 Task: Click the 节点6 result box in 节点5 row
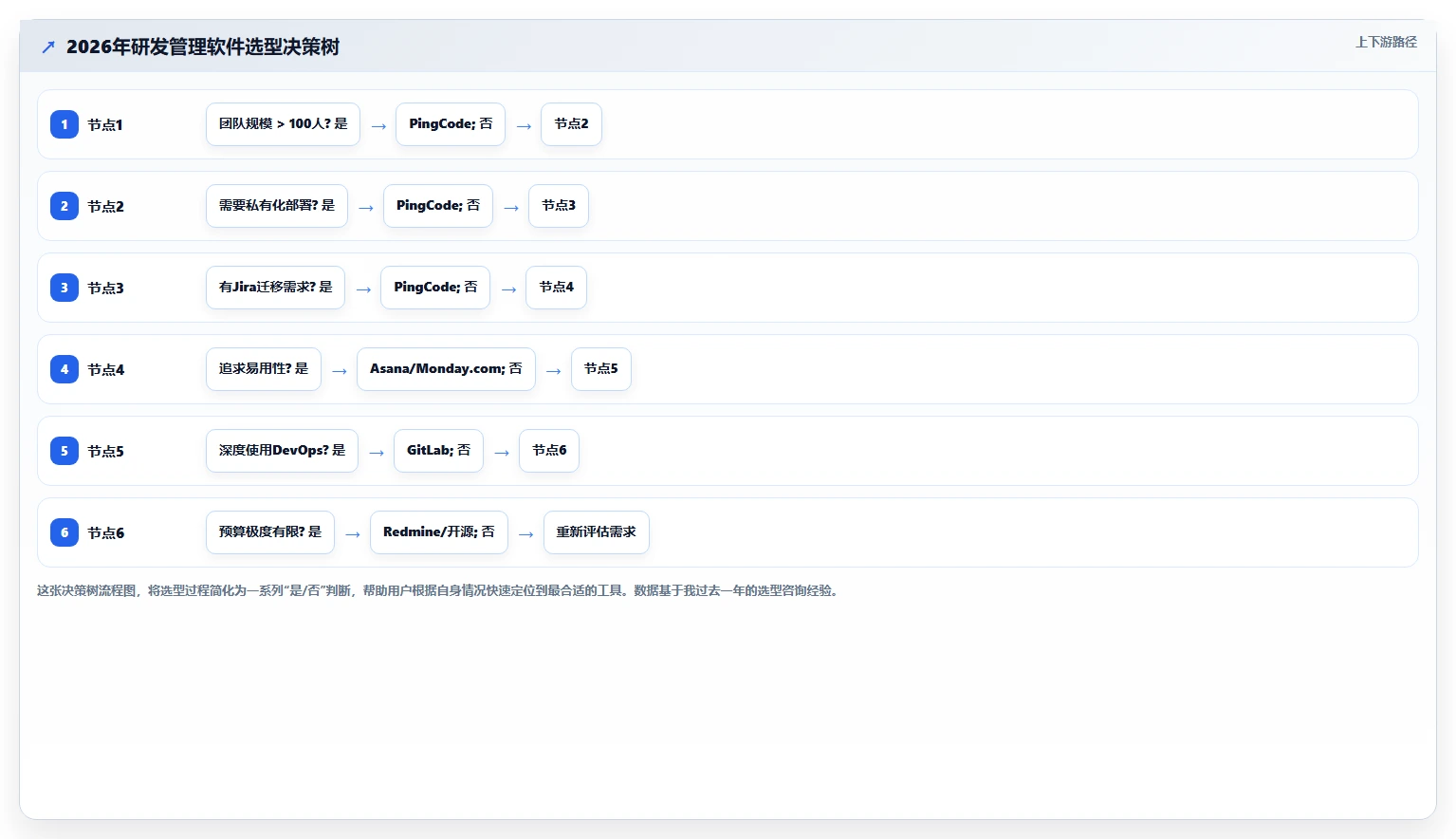549,451
